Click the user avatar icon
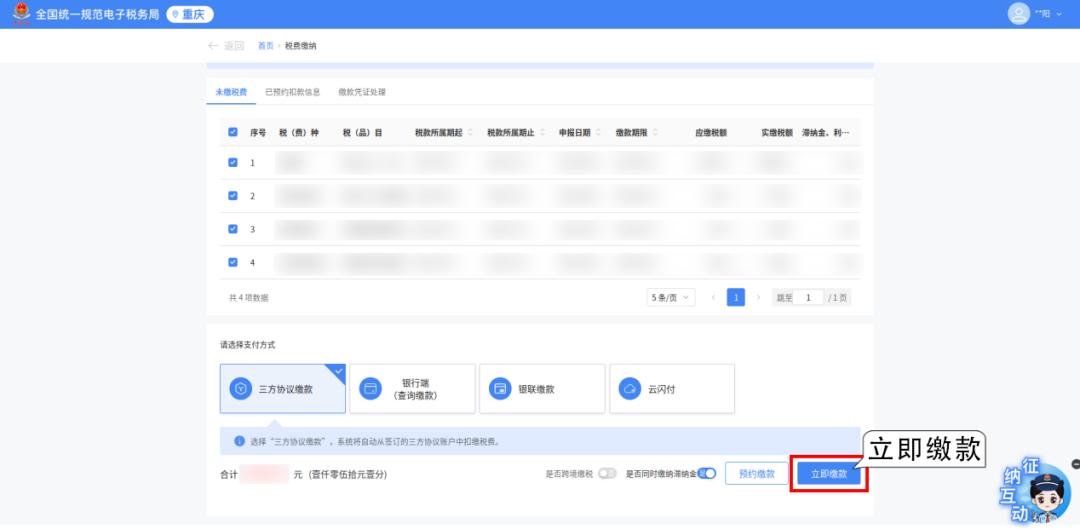Screen dimensions: 1080x529 click(x=1019, y=14)
